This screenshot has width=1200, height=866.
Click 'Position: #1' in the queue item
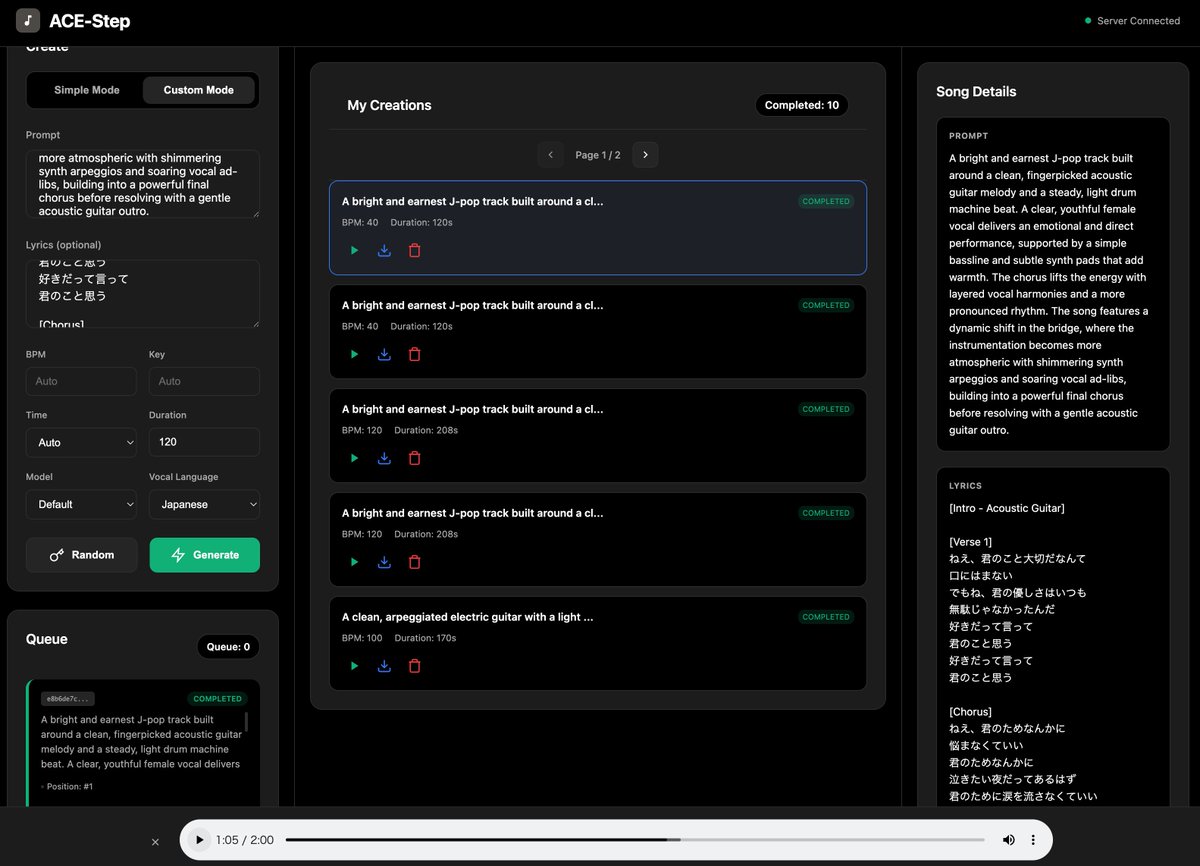pyautogui.click(x=70, y=787)
